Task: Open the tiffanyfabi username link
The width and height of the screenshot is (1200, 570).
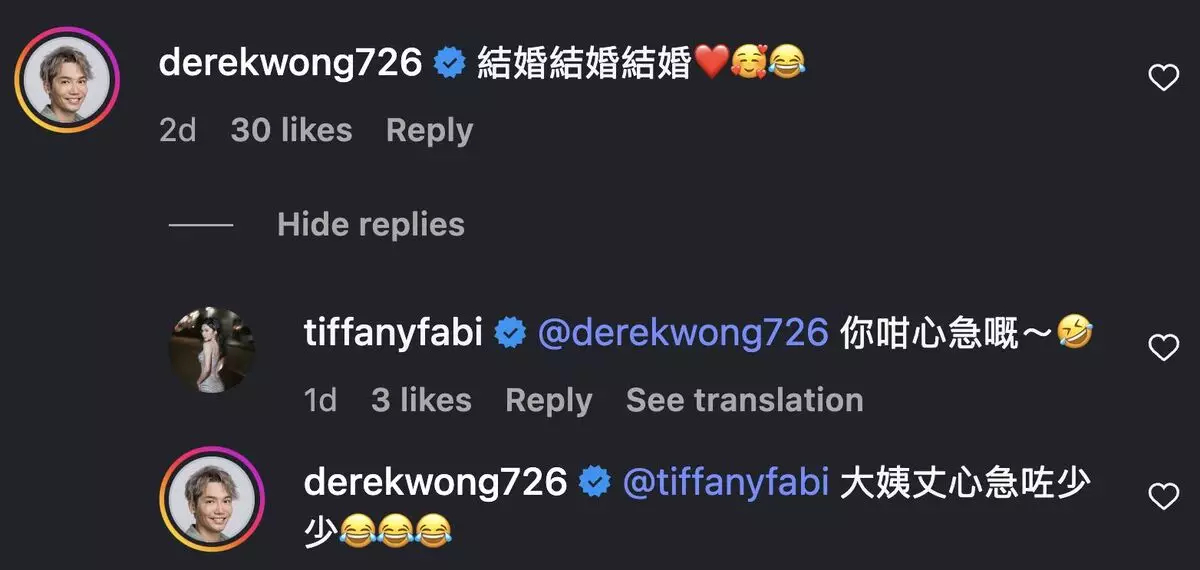Action: [394, 333]
